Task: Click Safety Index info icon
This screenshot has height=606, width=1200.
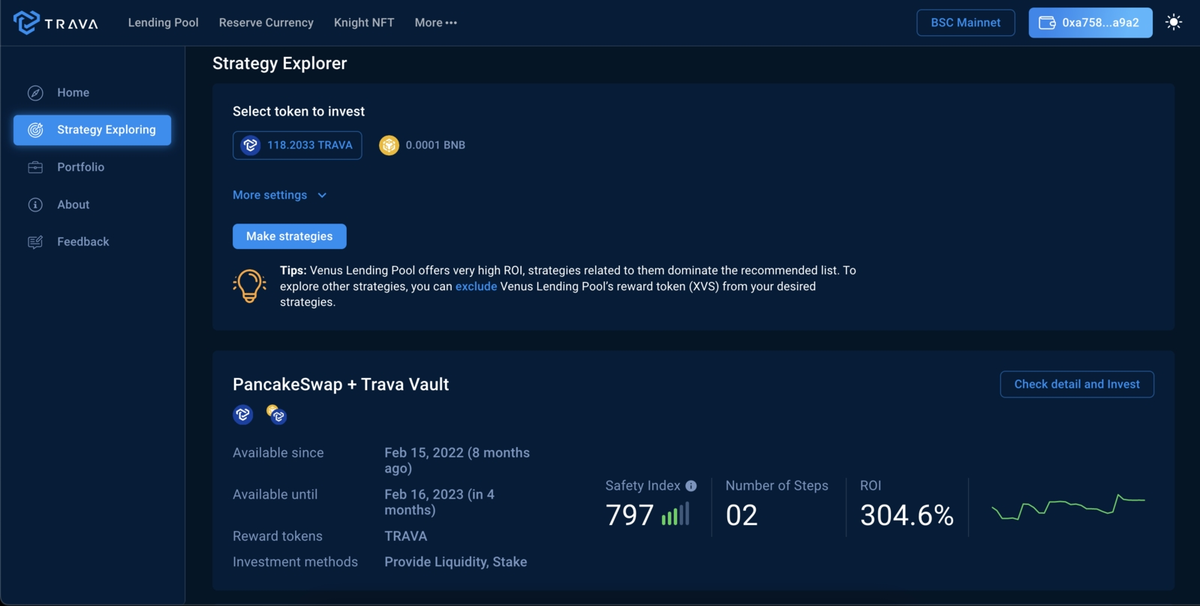Action: (690, 486)
